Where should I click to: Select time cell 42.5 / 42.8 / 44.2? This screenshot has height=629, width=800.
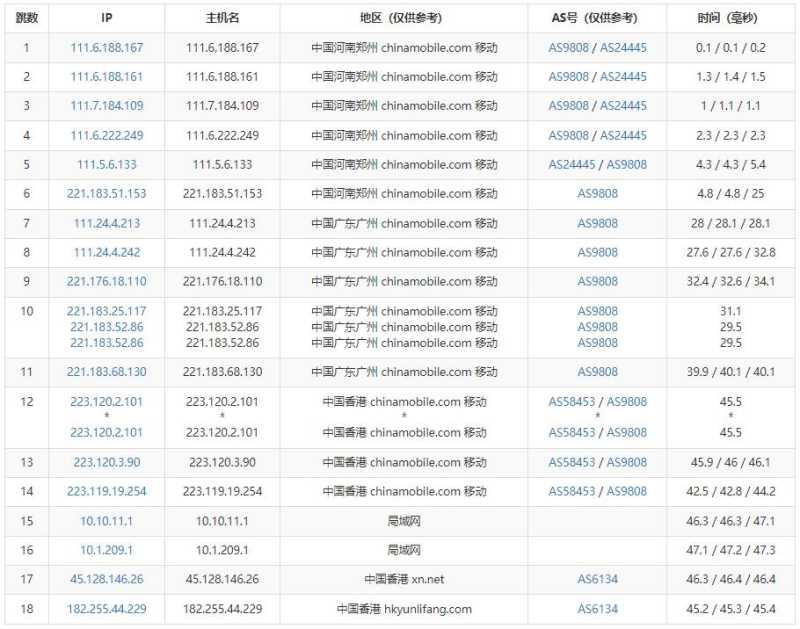pyautogui.click(x=731, y=491)
